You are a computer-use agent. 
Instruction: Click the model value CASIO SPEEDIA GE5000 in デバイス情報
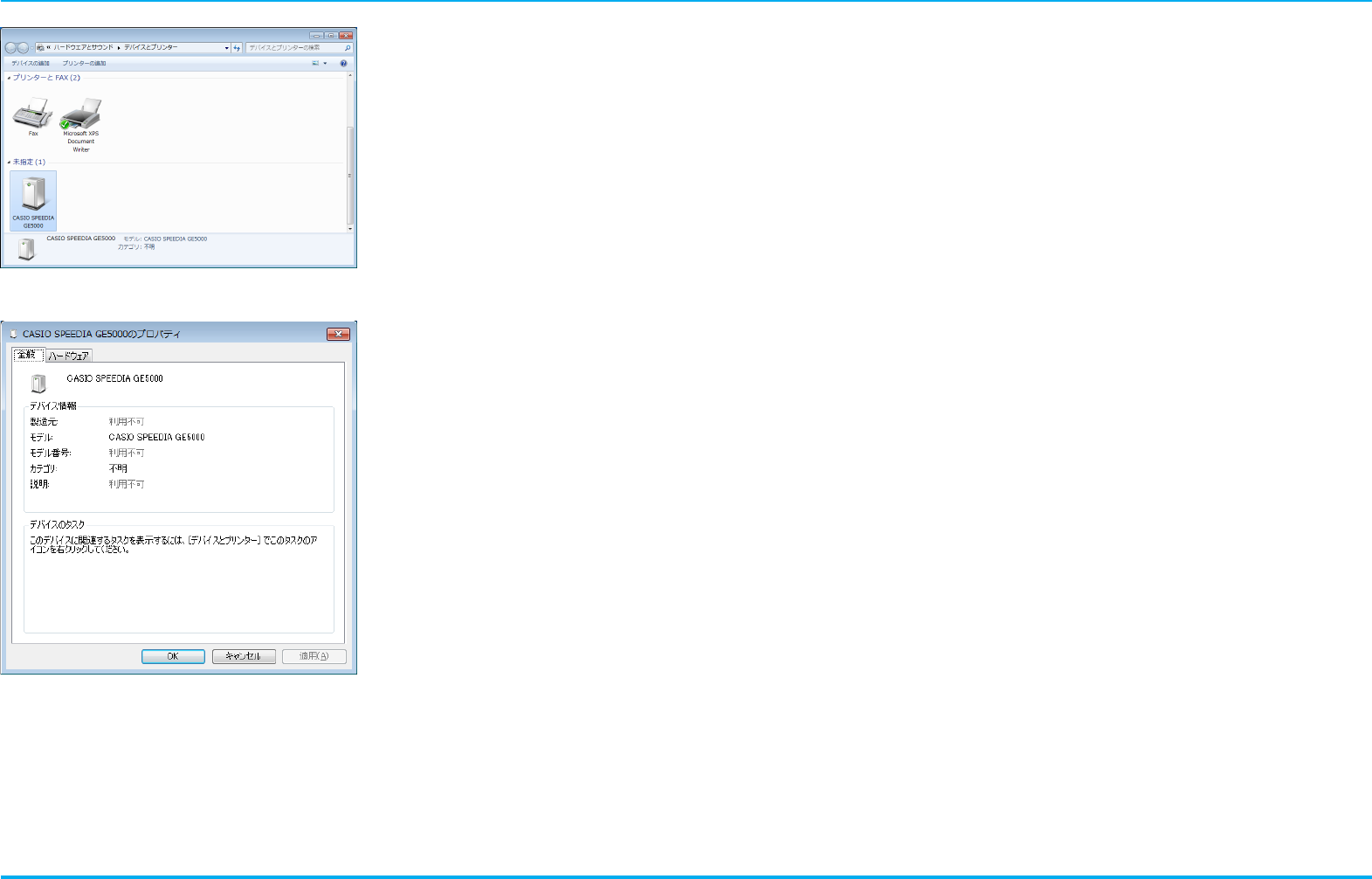click(x=157, y=438)
